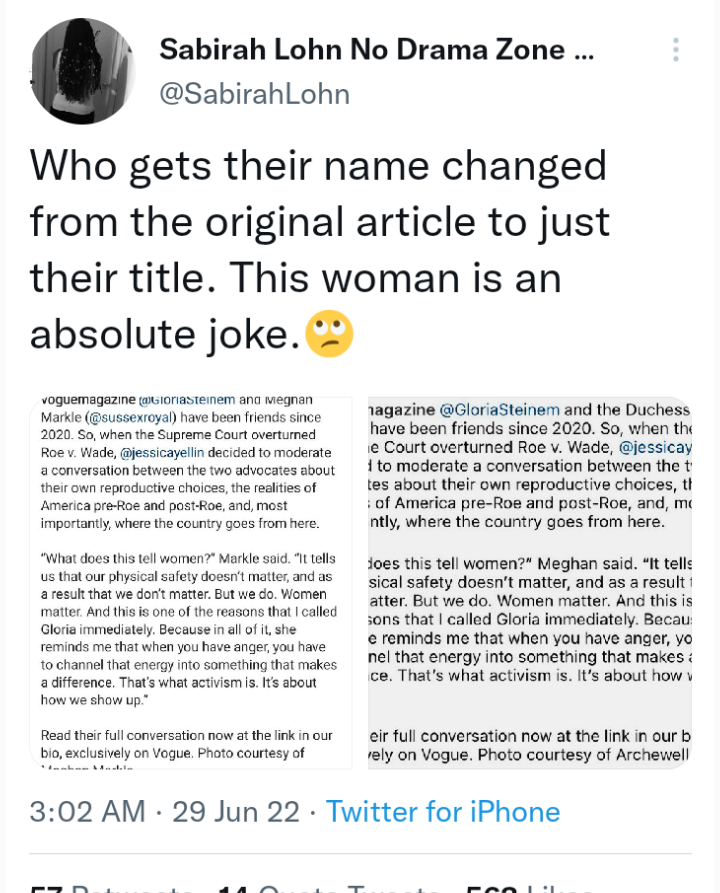Open the three-dot more options menu
The width and height of the screenshot is (720, 893).
click(676, 50)
